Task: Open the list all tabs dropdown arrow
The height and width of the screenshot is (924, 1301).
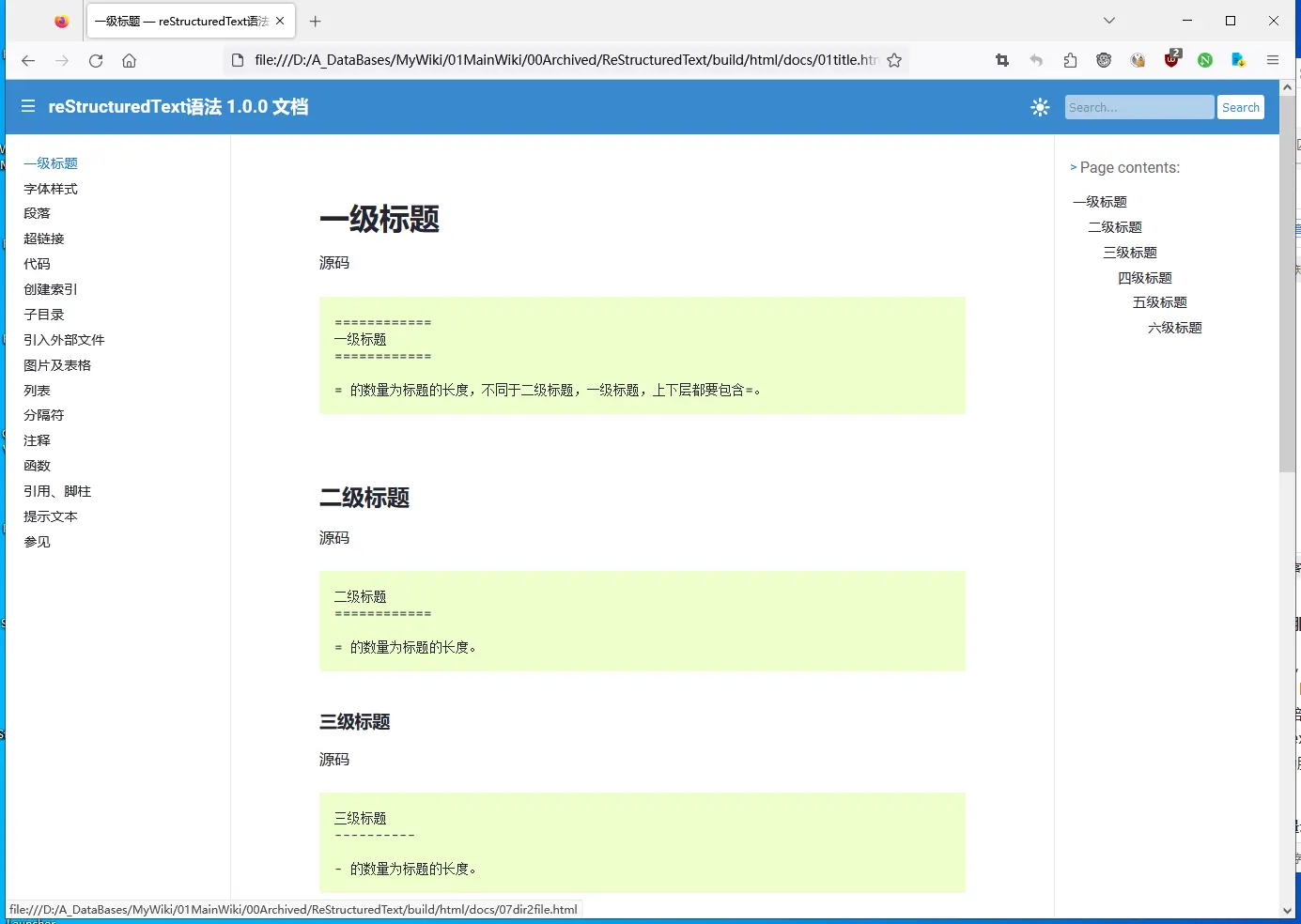Action: tap(1109, 21)
